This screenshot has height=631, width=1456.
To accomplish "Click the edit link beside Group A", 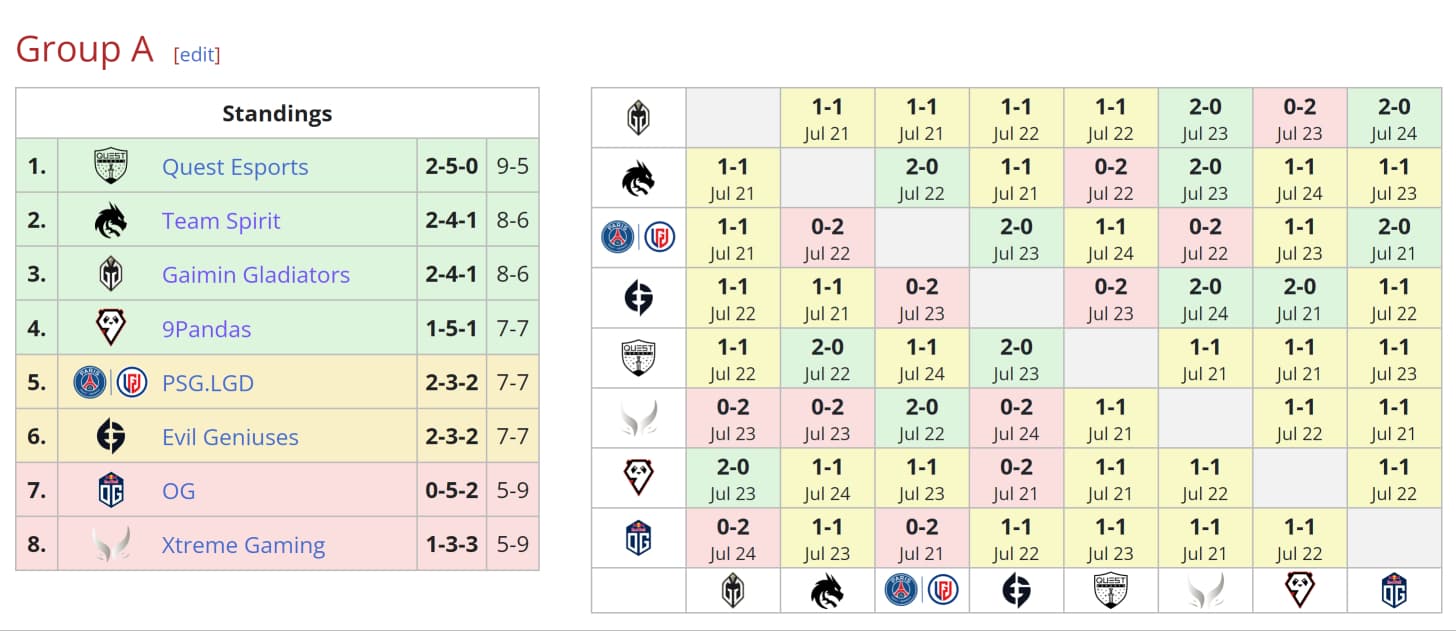I will (197, 55).
